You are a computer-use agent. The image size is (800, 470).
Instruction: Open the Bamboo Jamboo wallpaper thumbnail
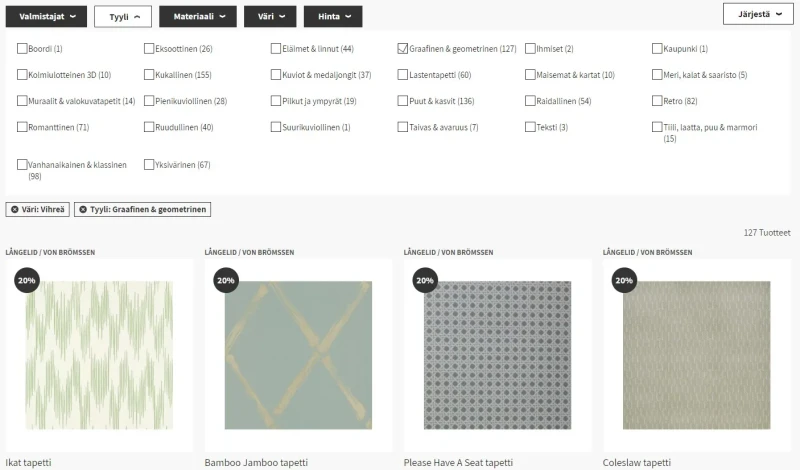click(x=297, y=355)
